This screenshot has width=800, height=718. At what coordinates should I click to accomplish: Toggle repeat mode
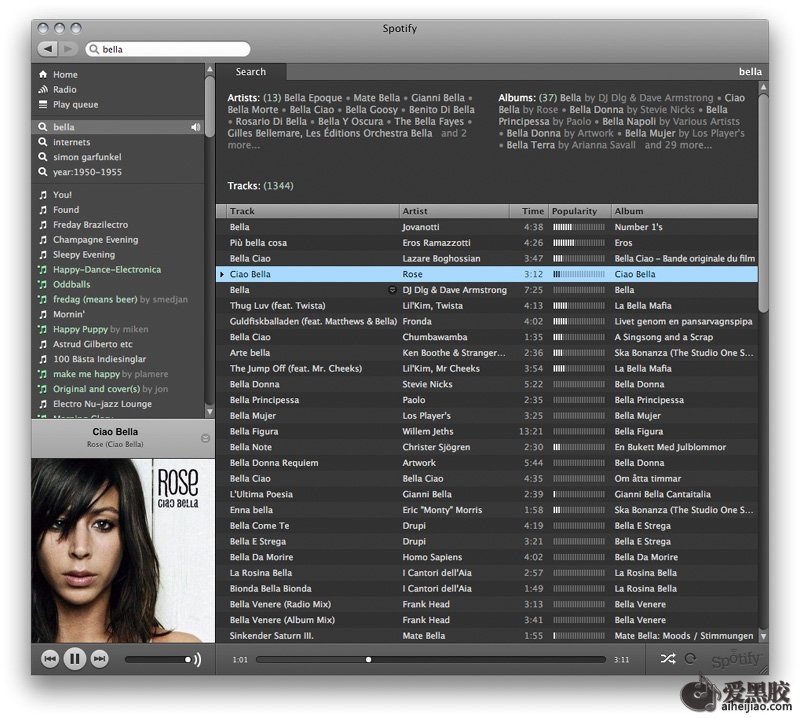(690, 659)
